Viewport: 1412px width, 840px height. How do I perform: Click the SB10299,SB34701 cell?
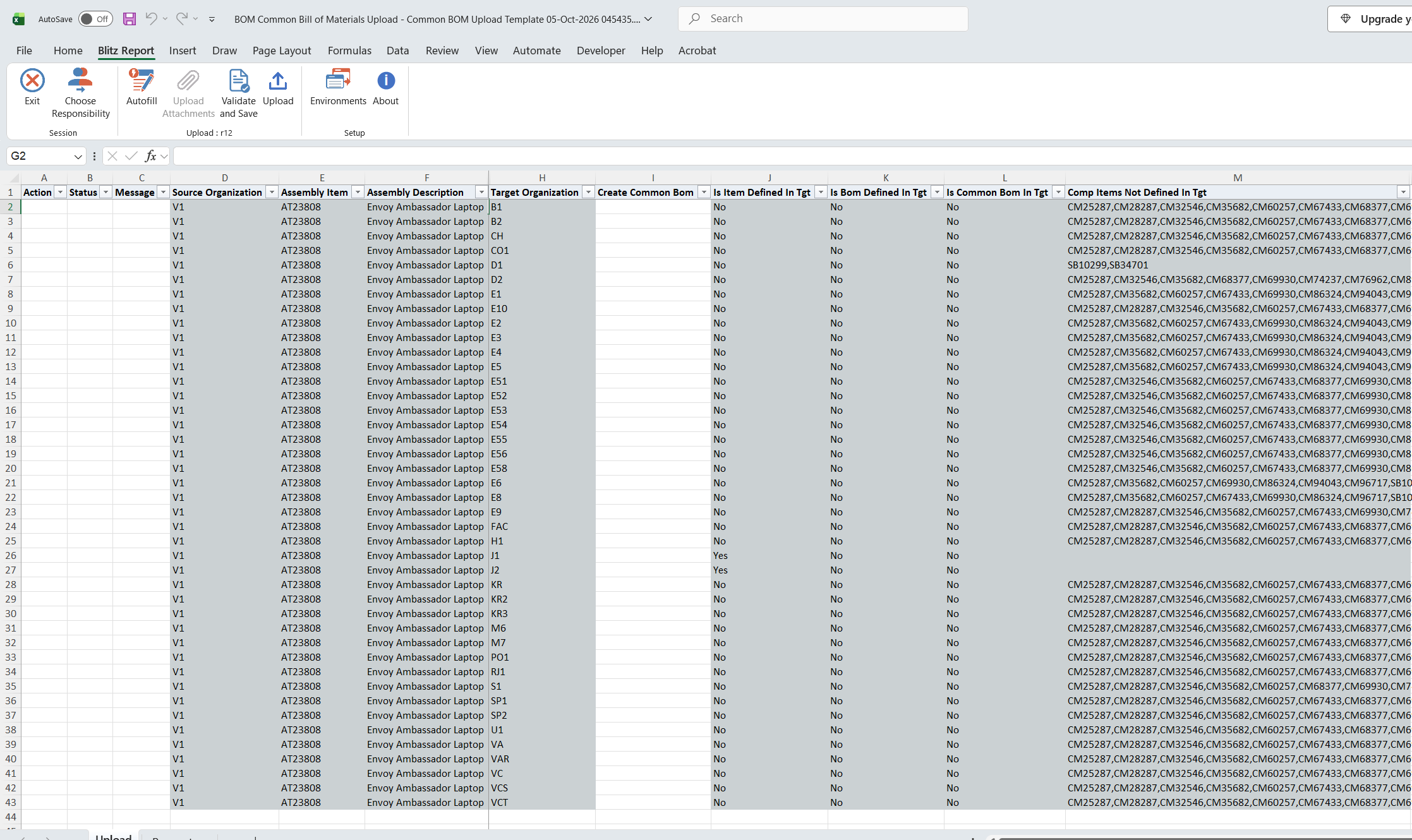[x=1237, y=265]
